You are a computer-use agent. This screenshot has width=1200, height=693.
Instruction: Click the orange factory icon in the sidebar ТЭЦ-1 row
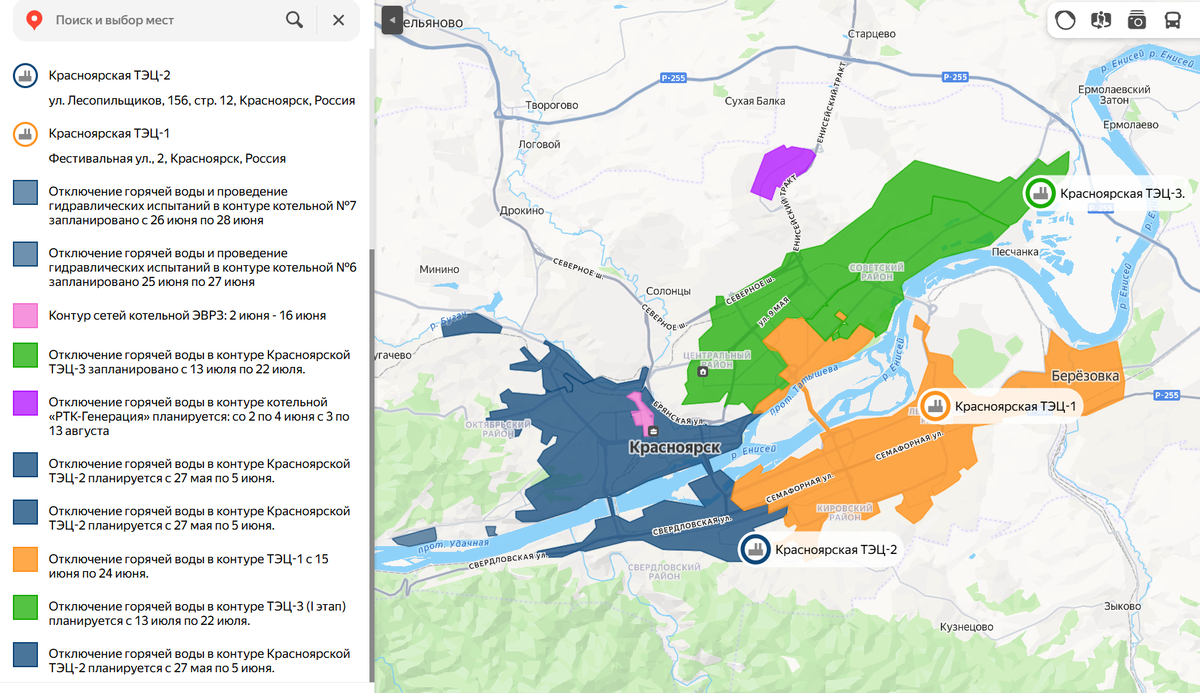(x=26, y=134)
